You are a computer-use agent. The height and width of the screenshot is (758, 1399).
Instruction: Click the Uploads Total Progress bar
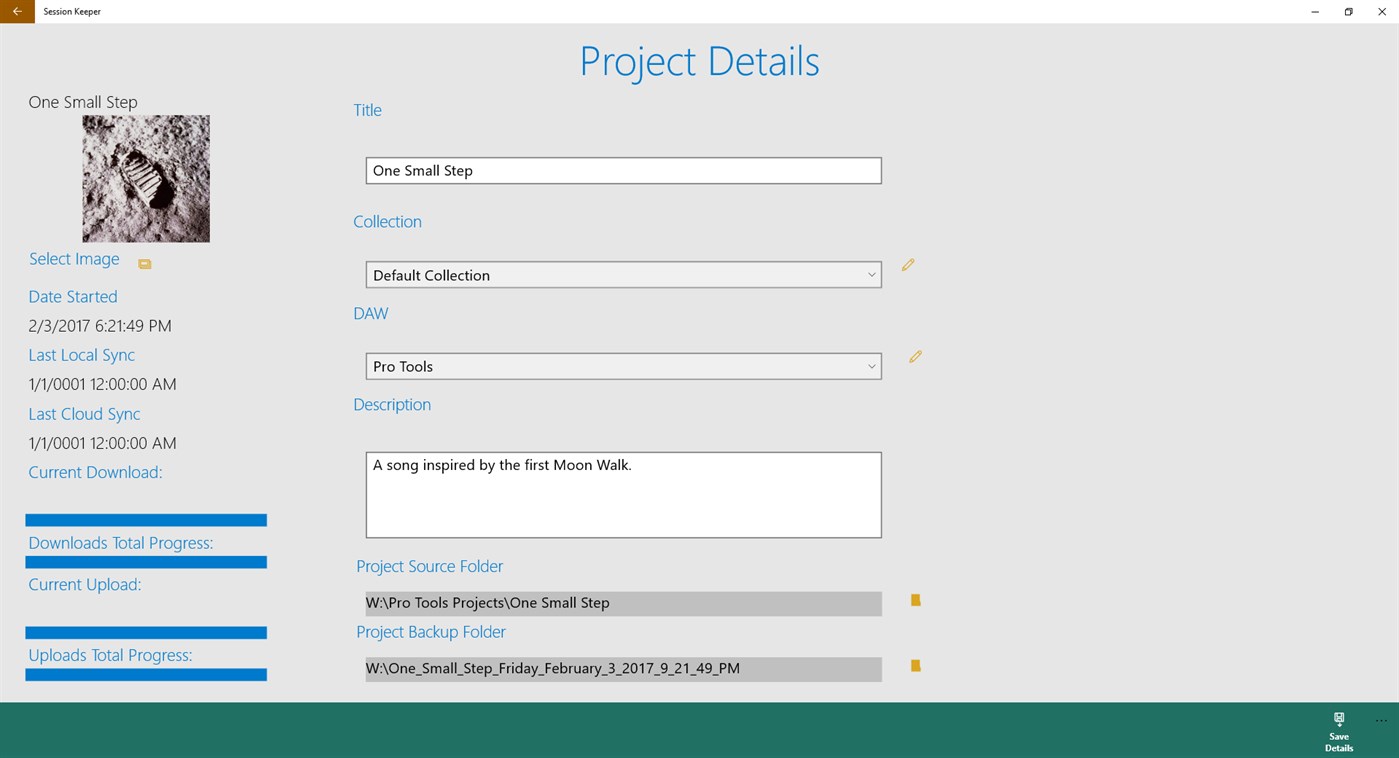pyautogui.click(x=146, y=675)
